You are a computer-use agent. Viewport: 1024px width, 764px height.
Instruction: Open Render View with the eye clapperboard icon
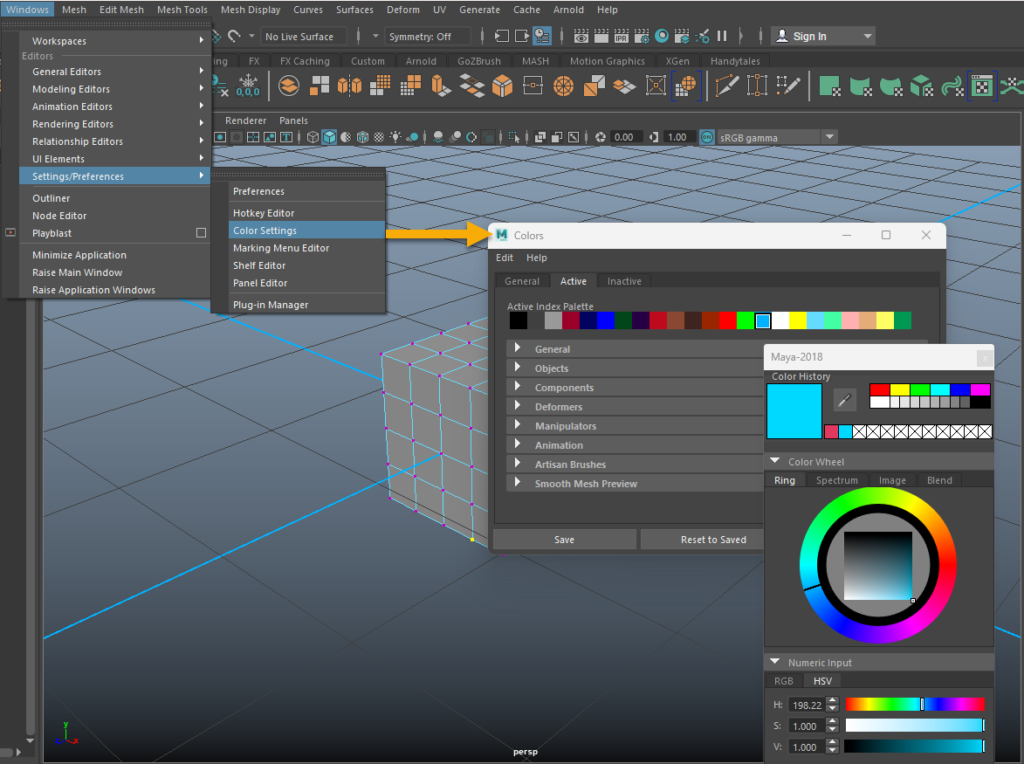(x=581, y=36)
